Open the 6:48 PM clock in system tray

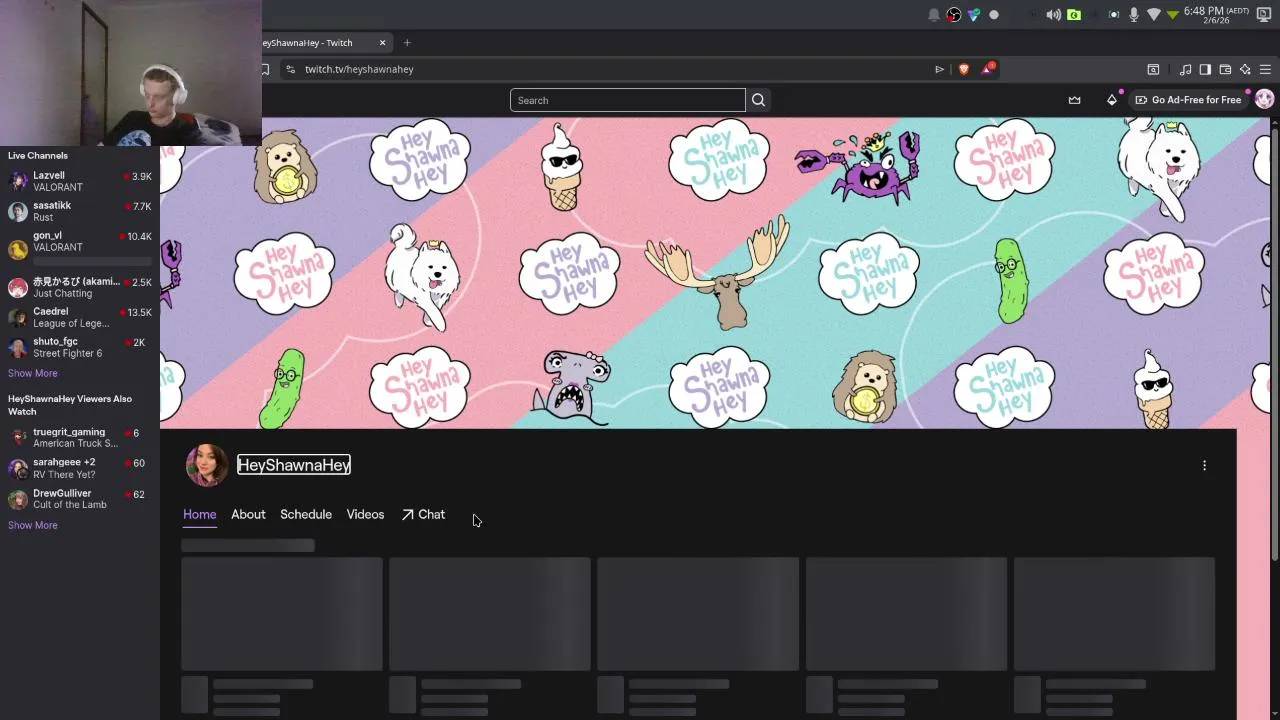click(1216, 14)
